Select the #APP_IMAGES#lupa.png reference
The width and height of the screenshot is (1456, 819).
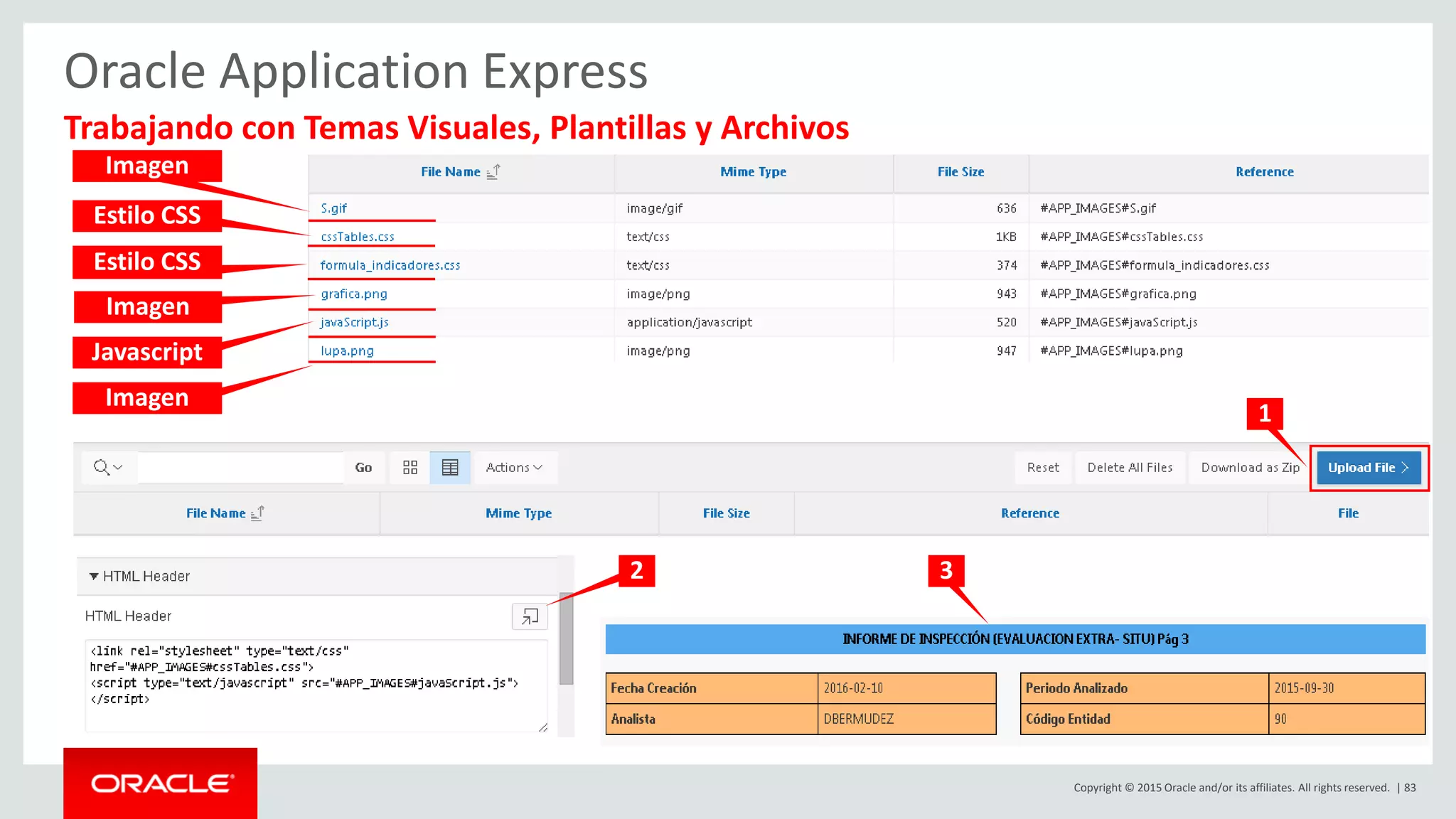click(x=1112, y=350)
